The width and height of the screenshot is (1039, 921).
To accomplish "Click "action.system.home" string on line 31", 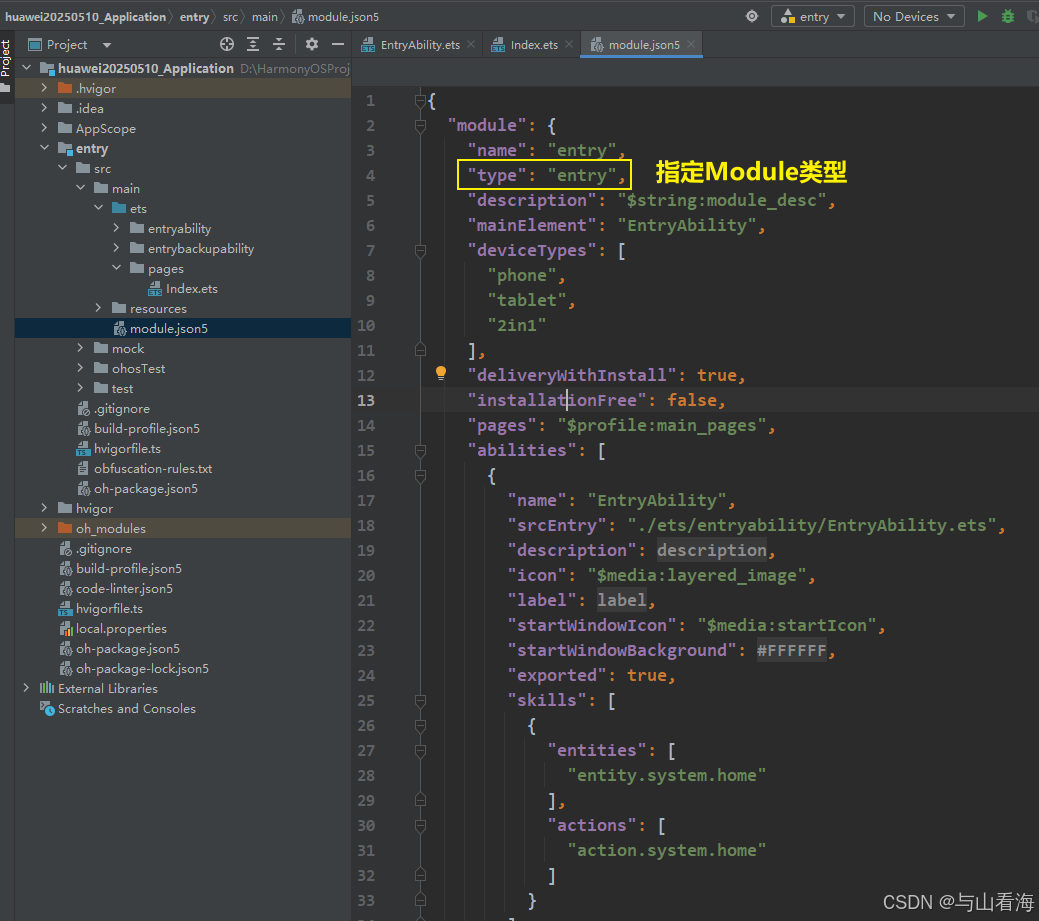I will pyautogui.click(x=667, y=850).
